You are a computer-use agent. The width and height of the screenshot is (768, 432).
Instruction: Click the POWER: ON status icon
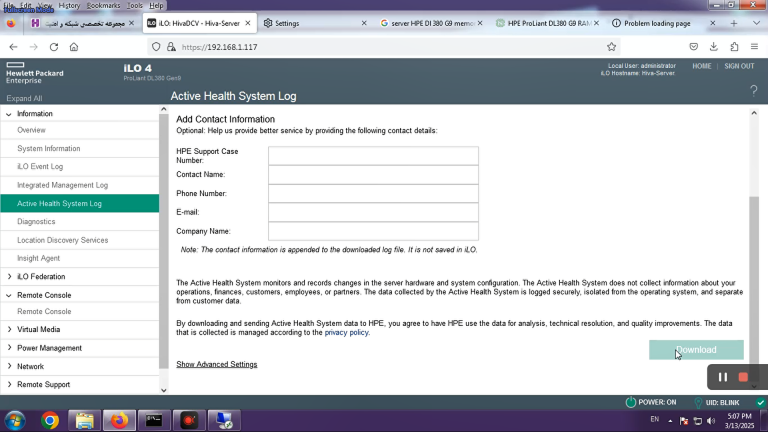[x=631, y=402]
